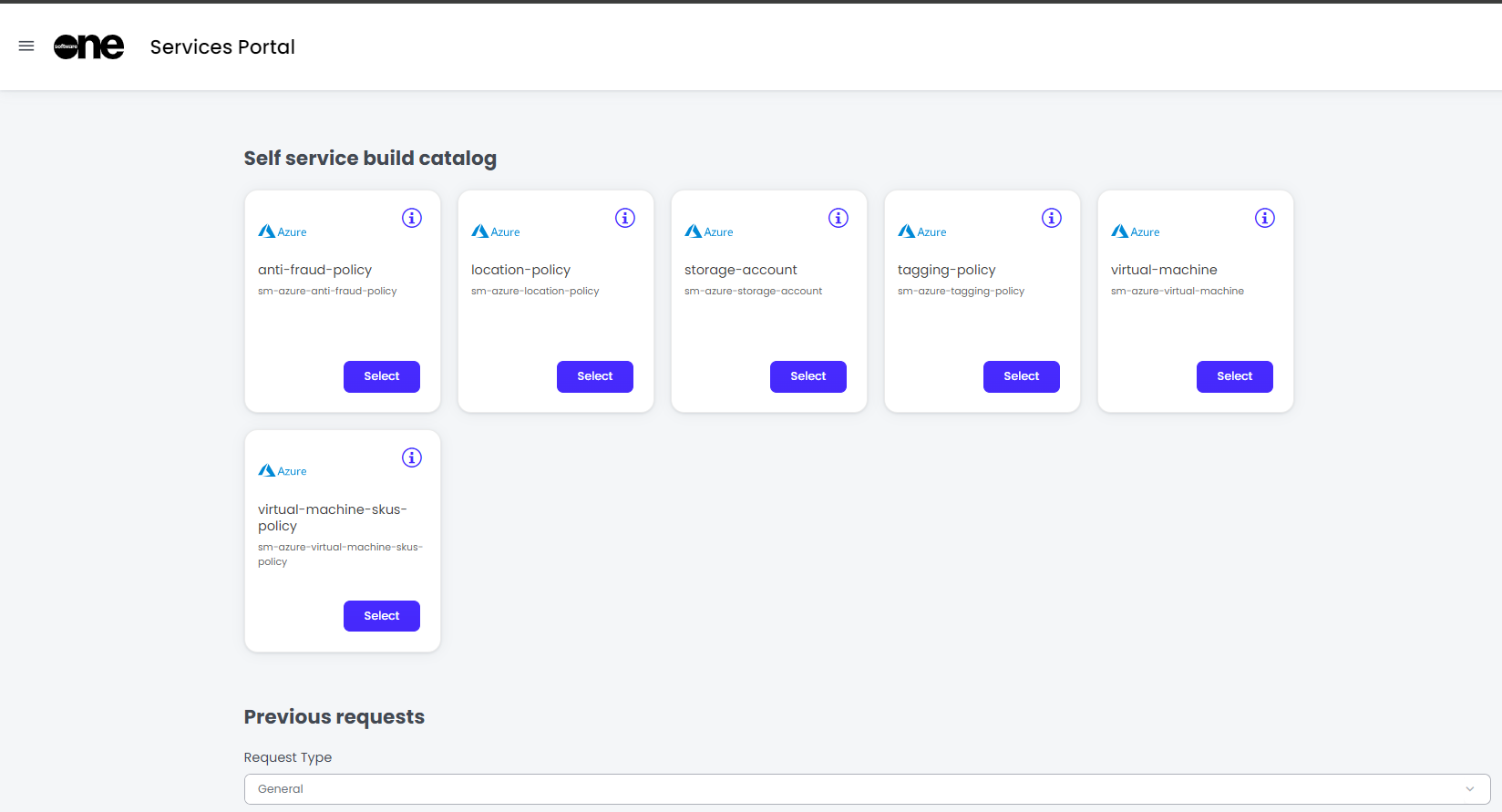1502x812 pixels.
Task: Click the Services Portal title
Action: pos(222,46)
